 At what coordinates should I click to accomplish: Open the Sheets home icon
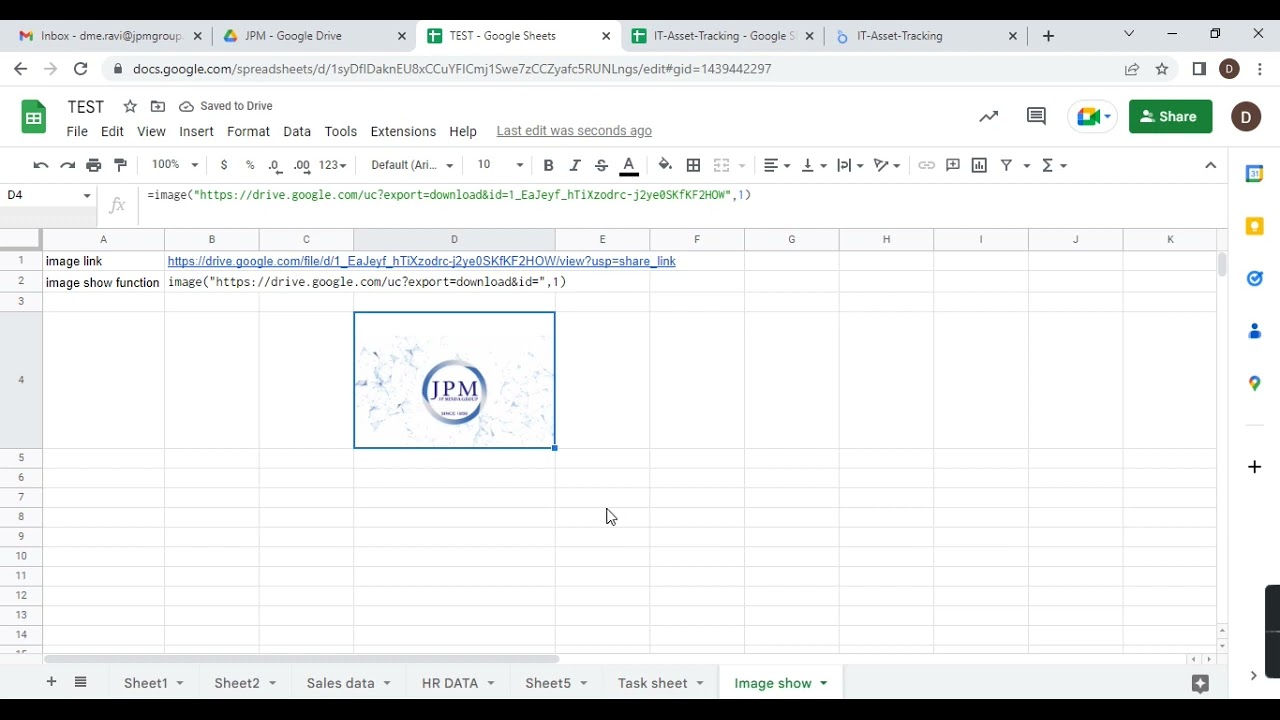point(34,117)
